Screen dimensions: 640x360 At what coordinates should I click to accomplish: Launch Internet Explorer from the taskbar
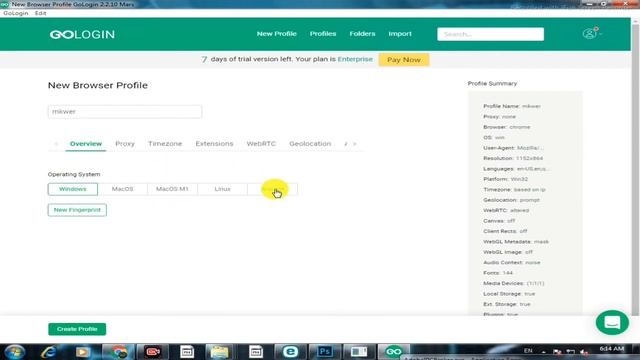[x=49, y=352]
